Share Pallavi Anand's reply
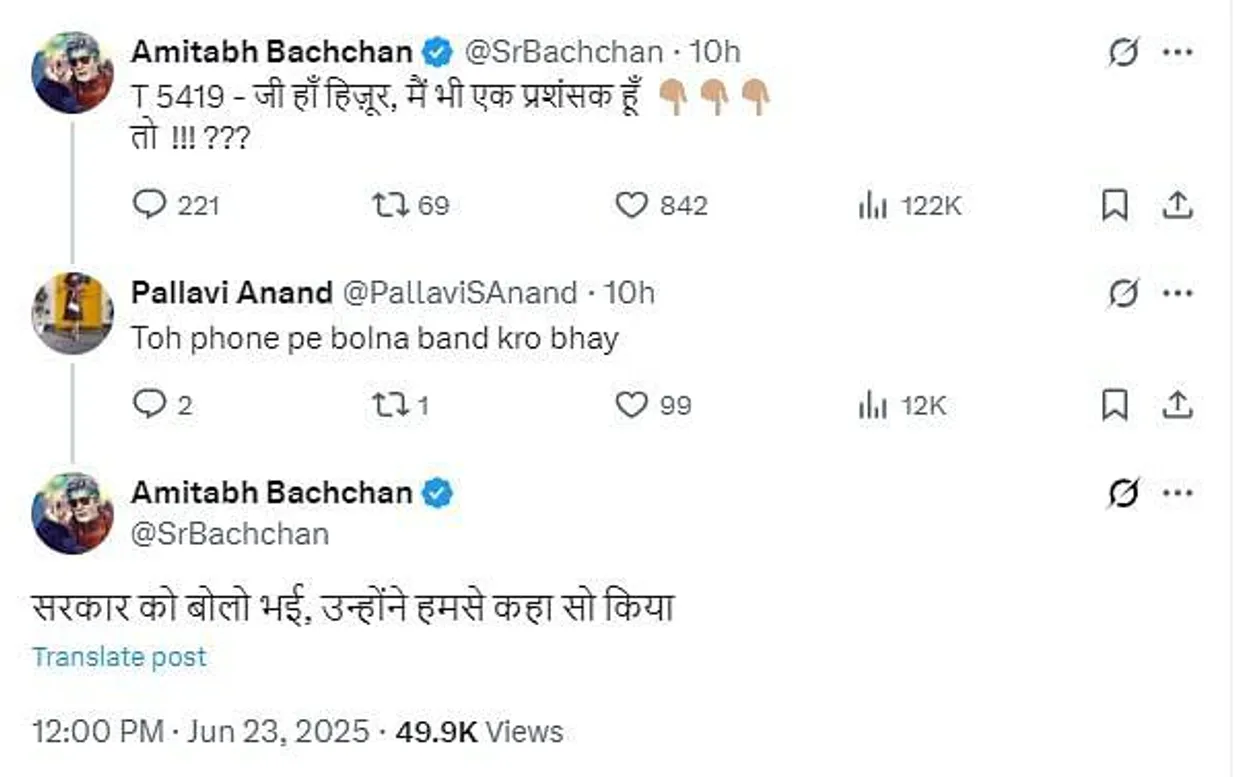 1178,404
